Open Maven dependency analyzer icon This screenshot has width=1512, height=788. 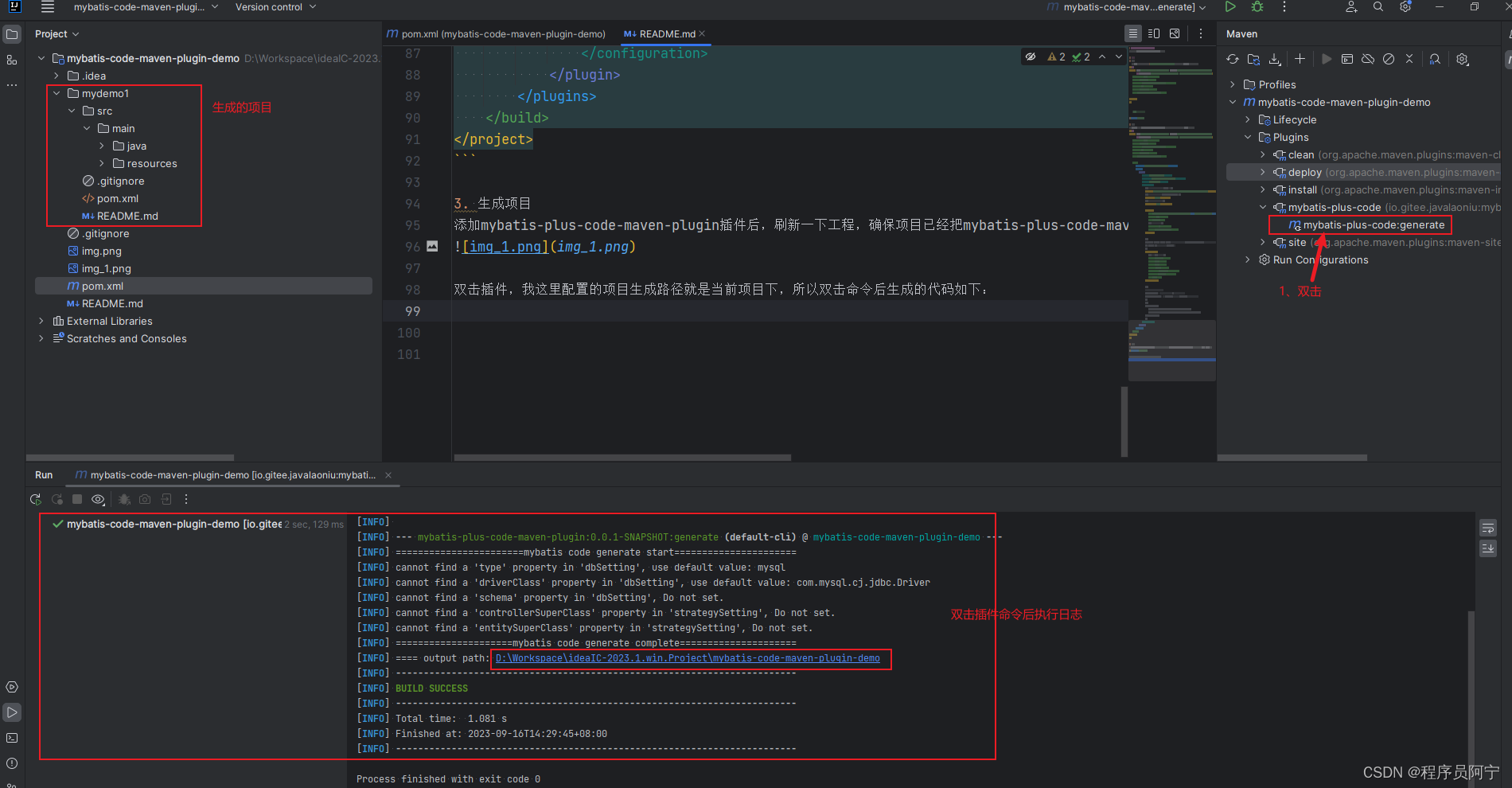coord(1435,59)
